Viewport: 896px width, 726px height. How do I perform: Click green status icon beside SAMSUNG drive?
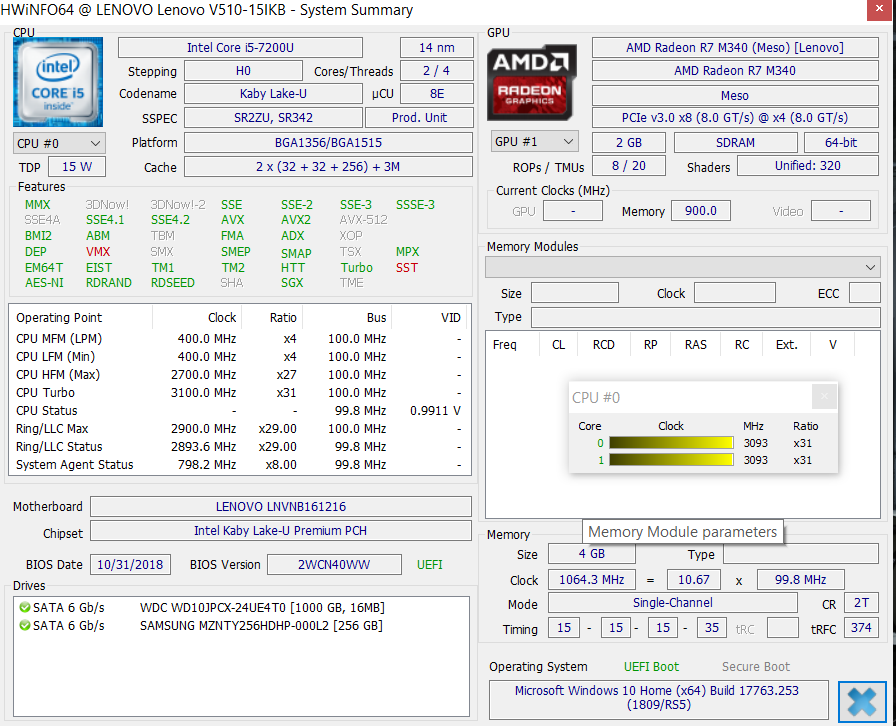pyautogui.click(x=25, y=625)
